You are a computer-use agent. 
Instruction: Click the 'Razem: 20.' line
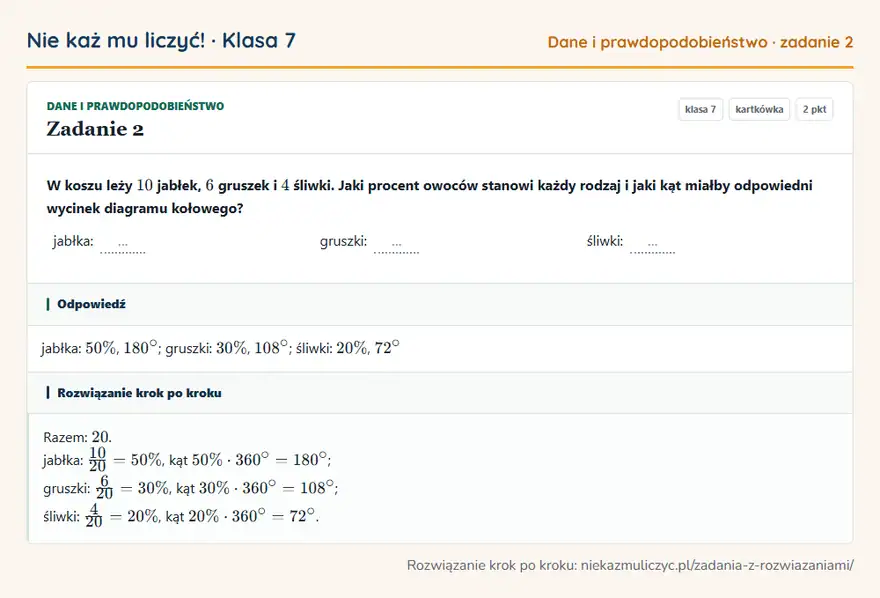pos(77,437)
